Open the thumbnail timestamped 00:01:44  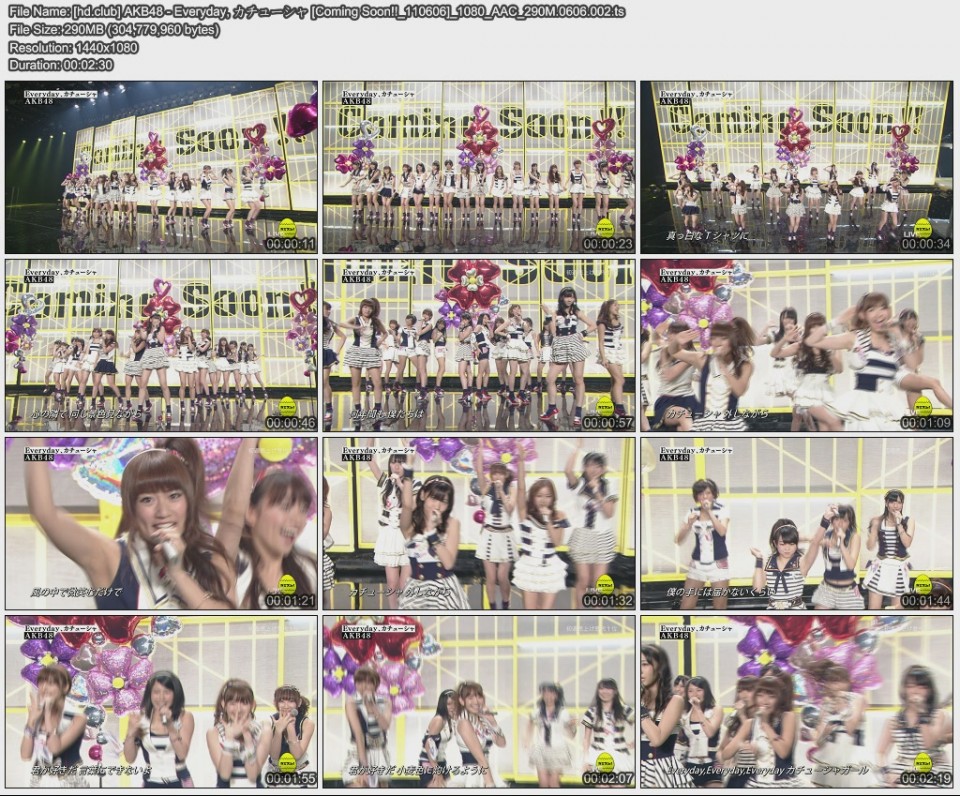(797, 524)
